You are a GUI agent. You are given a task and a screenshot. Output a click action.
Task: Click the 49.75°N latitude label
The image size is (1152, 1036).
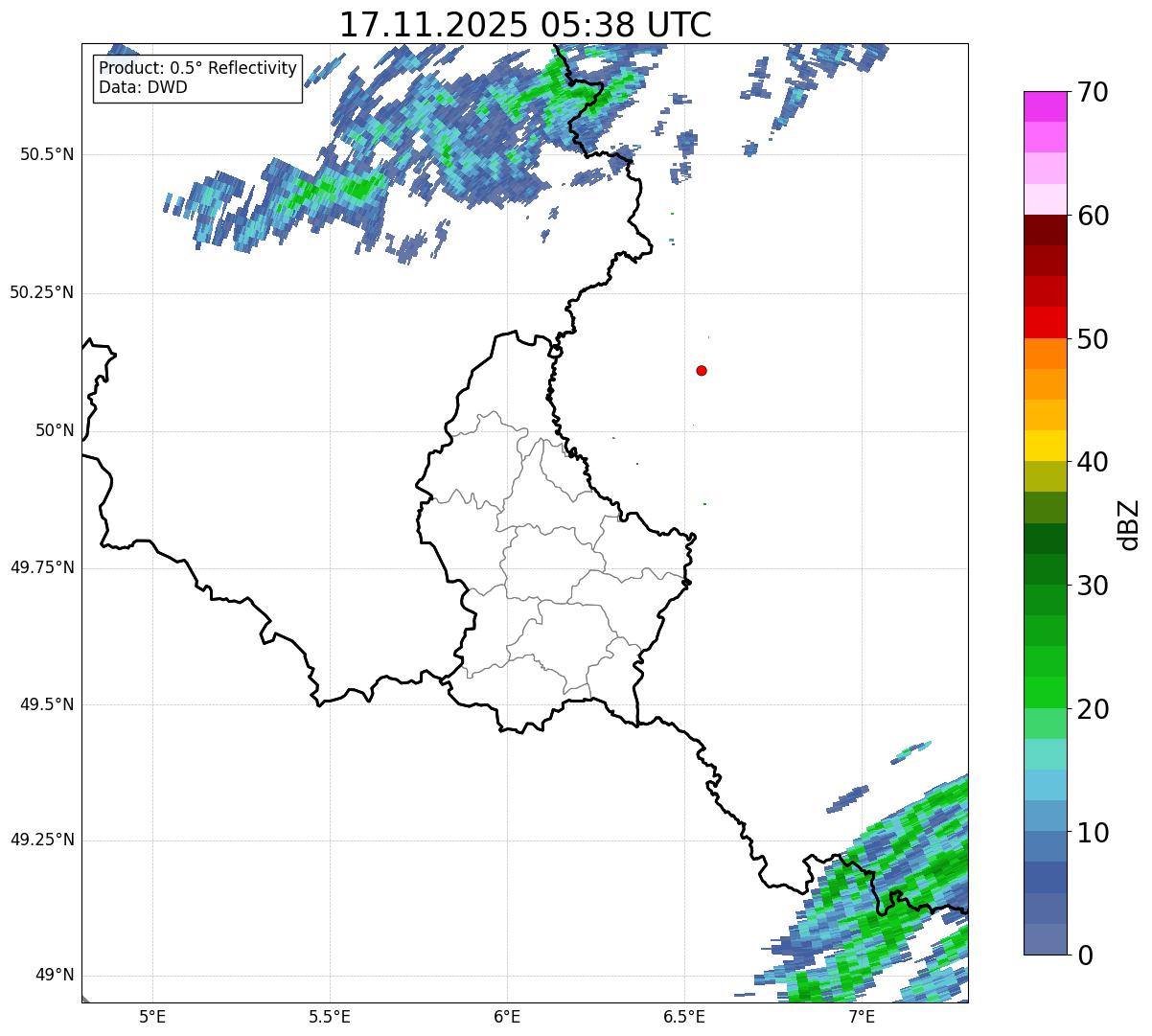point(41,567)
